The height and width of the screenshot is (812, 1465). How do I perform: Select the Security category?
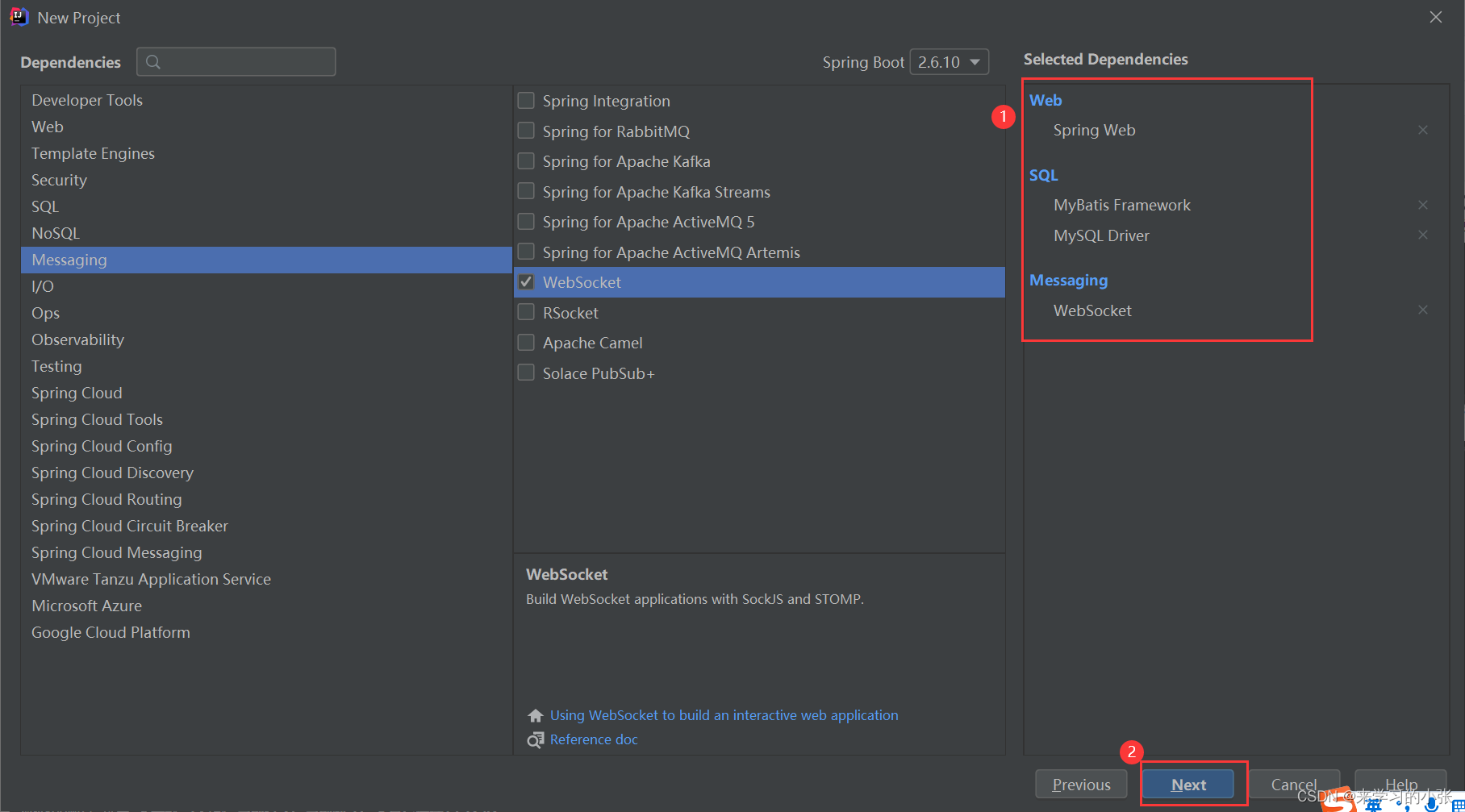click(x=266, y=180)
